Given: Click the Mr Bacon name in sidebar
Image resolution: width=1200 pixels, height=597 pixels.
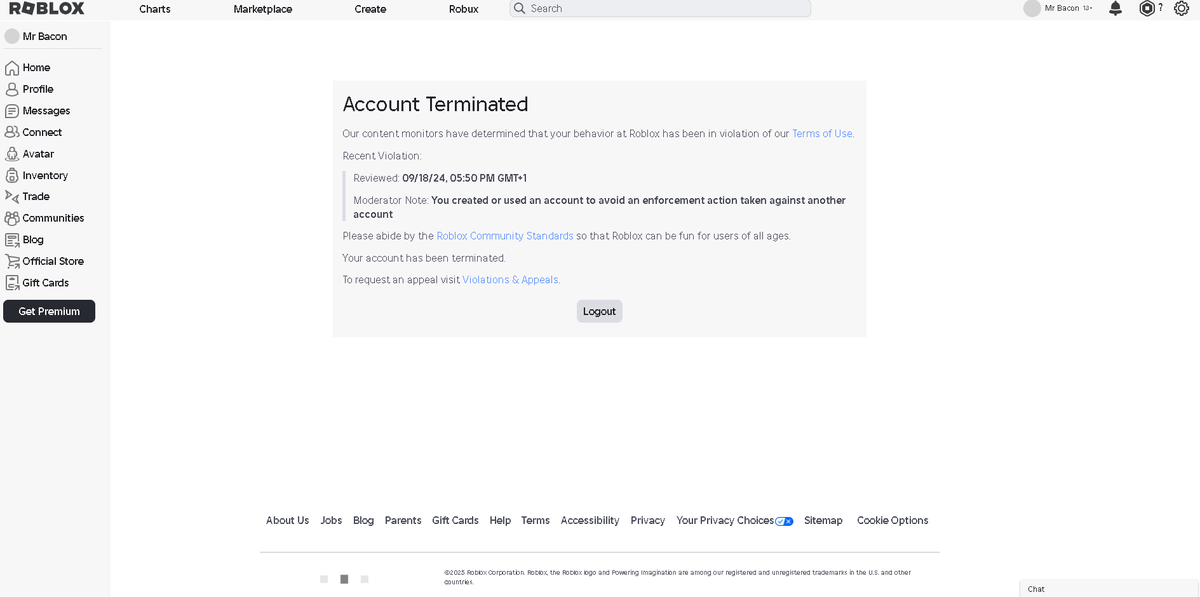Looking at the screenshot, I should [x=45, y=36].
